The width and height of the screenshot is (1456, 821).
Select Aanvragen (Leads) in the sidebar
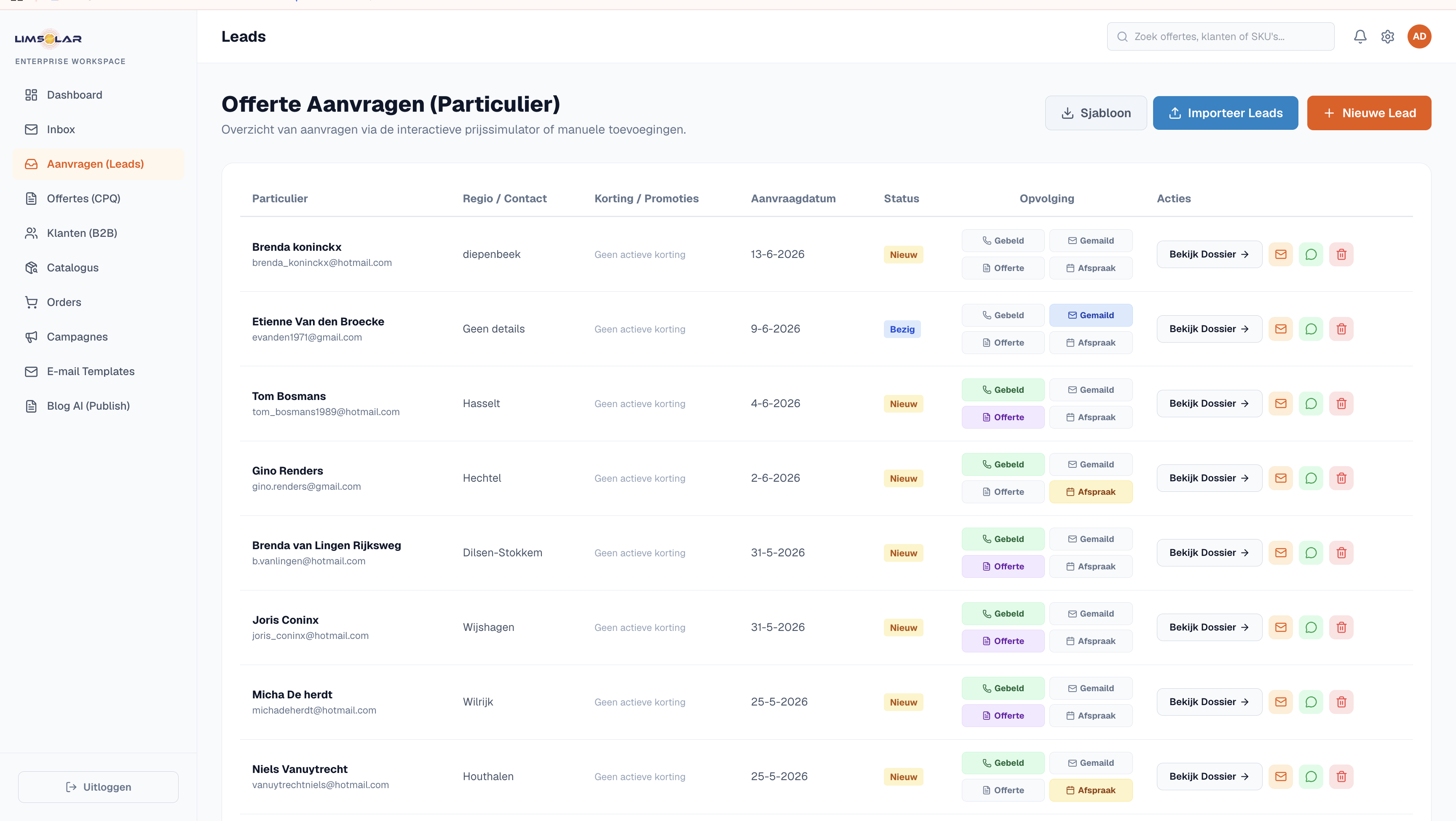(98, 164)
